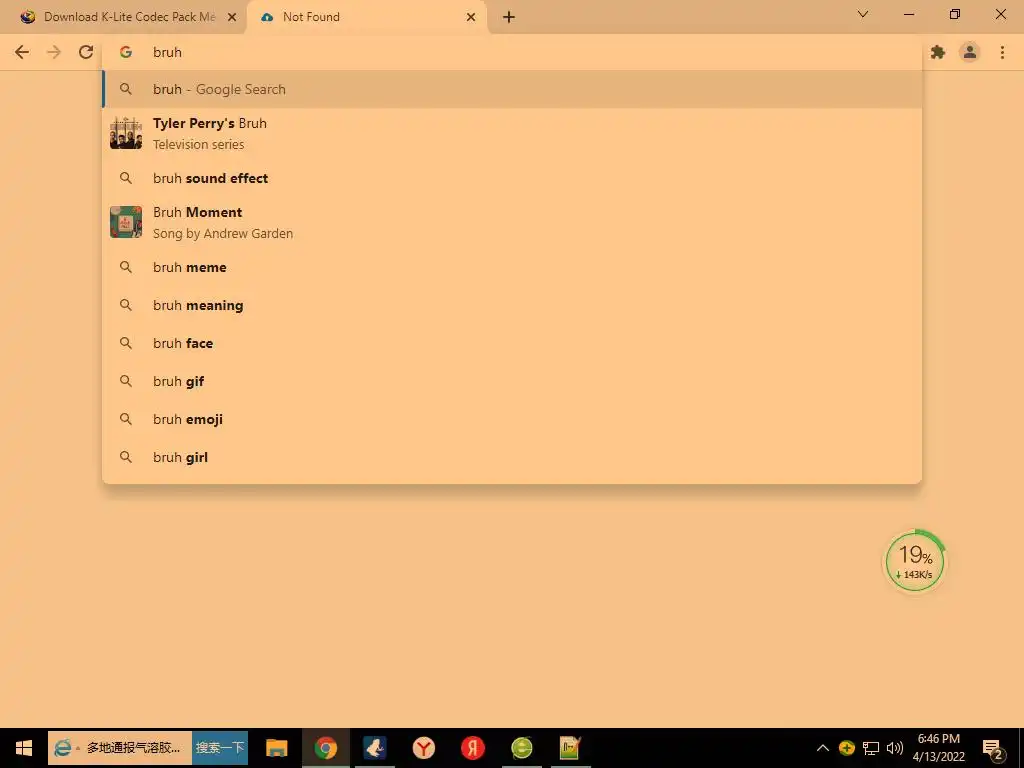Click Tyler Perry's Bruh thumbnail image

tap(126, 133)
